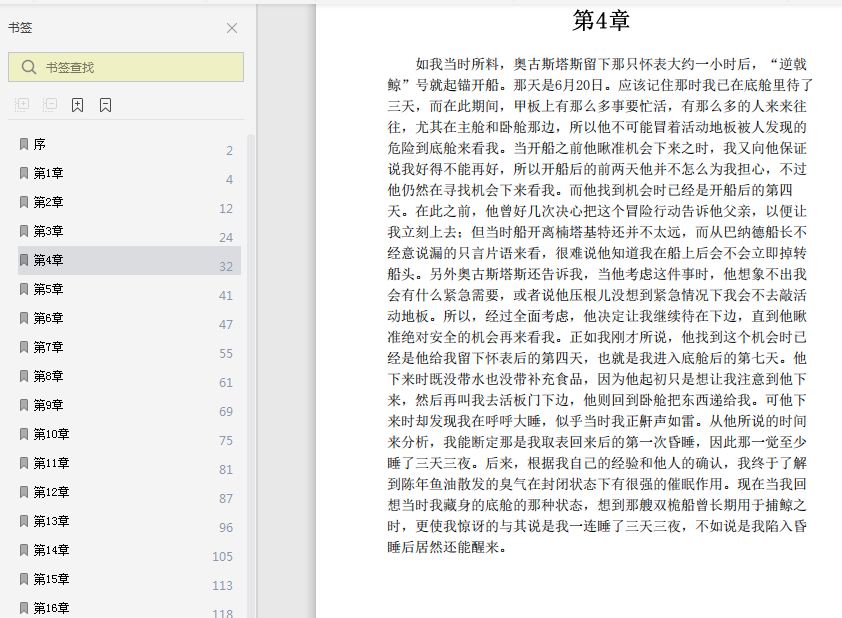Viewport: 842px width, 618px height.
Task: Click page number 61 for 第8章
Action: click(x=226, y=383)
